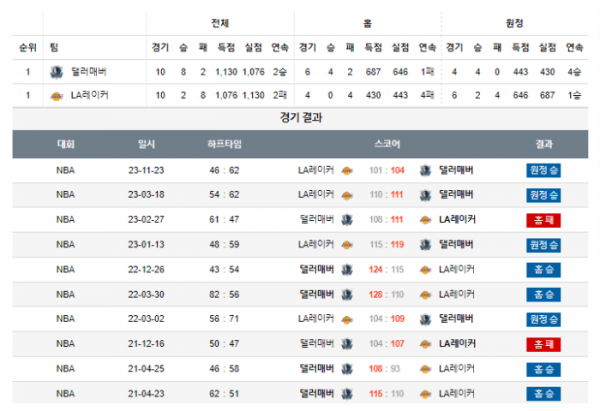
Task: Click Lakers logo in 23-11-23 game row
Action: (x=347, y=171)
